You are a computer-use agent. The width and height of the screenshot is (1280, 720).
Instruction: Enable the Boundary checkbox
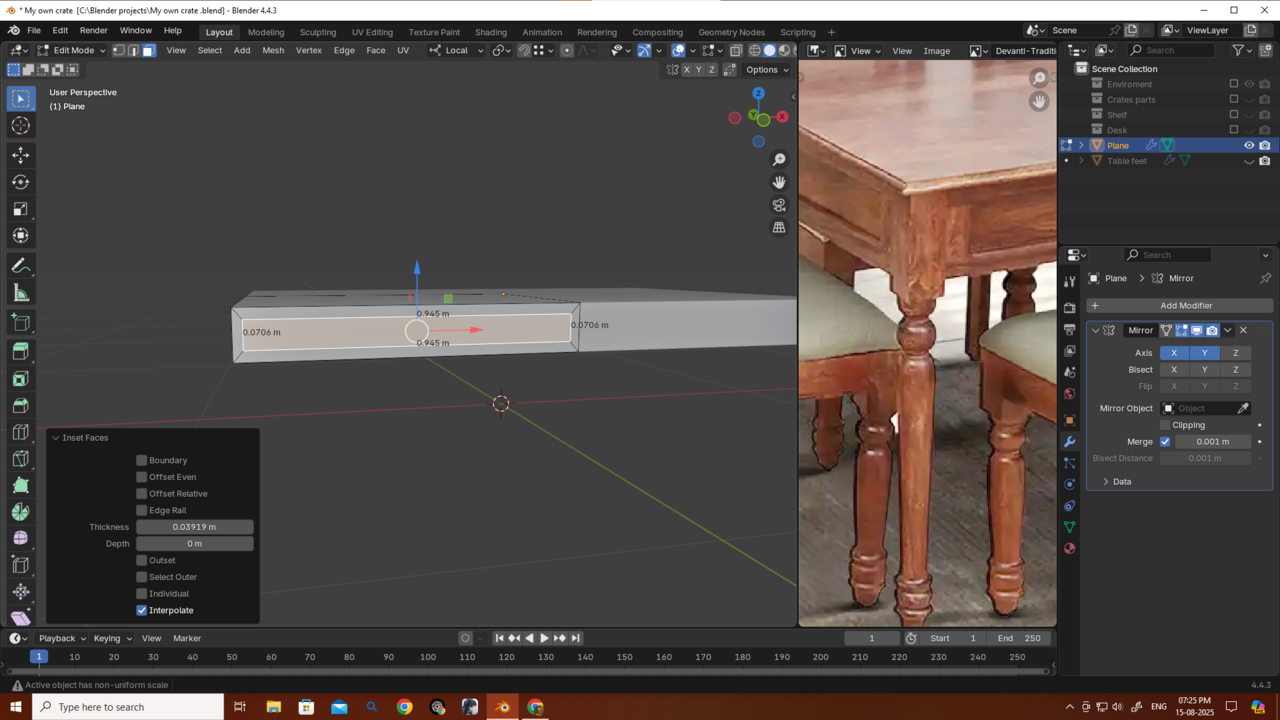click(x=142, y=460)
